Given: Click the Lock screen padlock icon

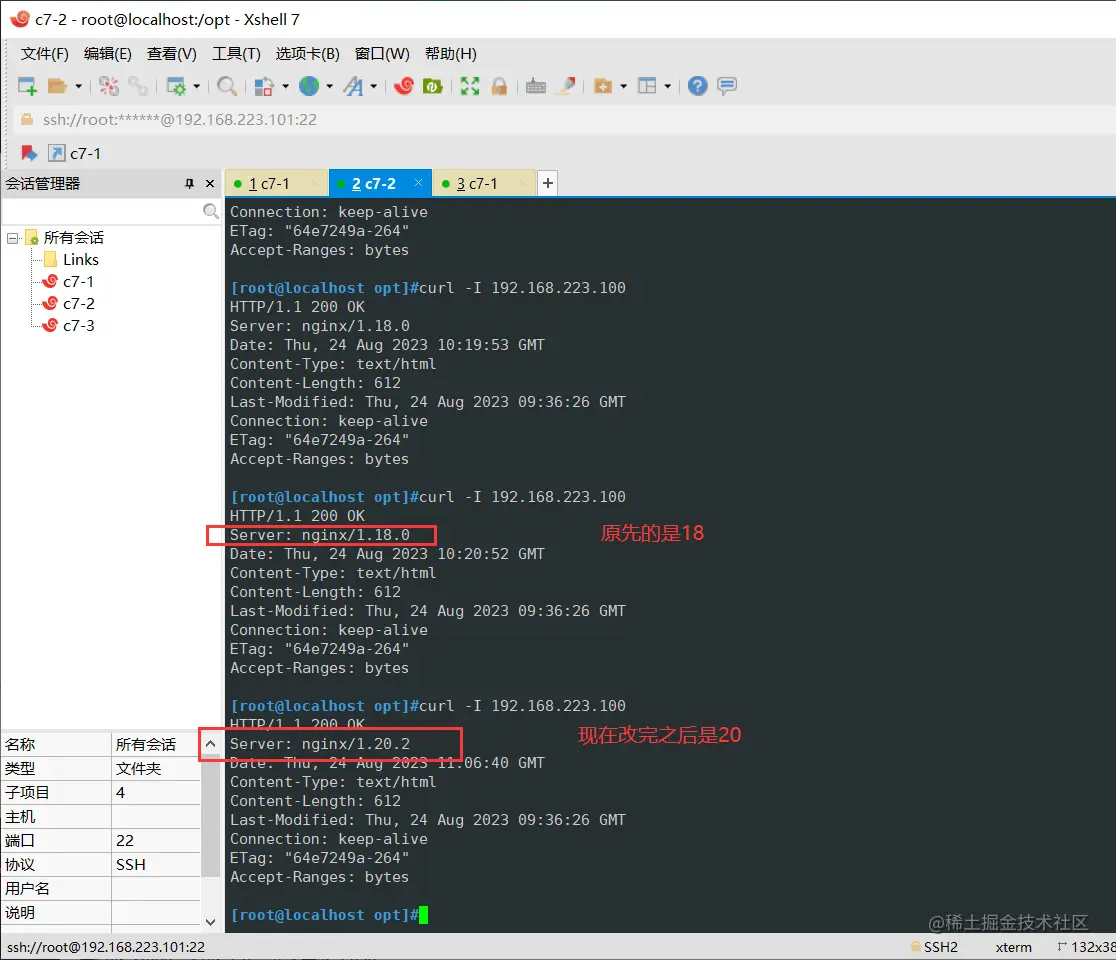Looking at the screenshot, I should click(x=500, y=86).
